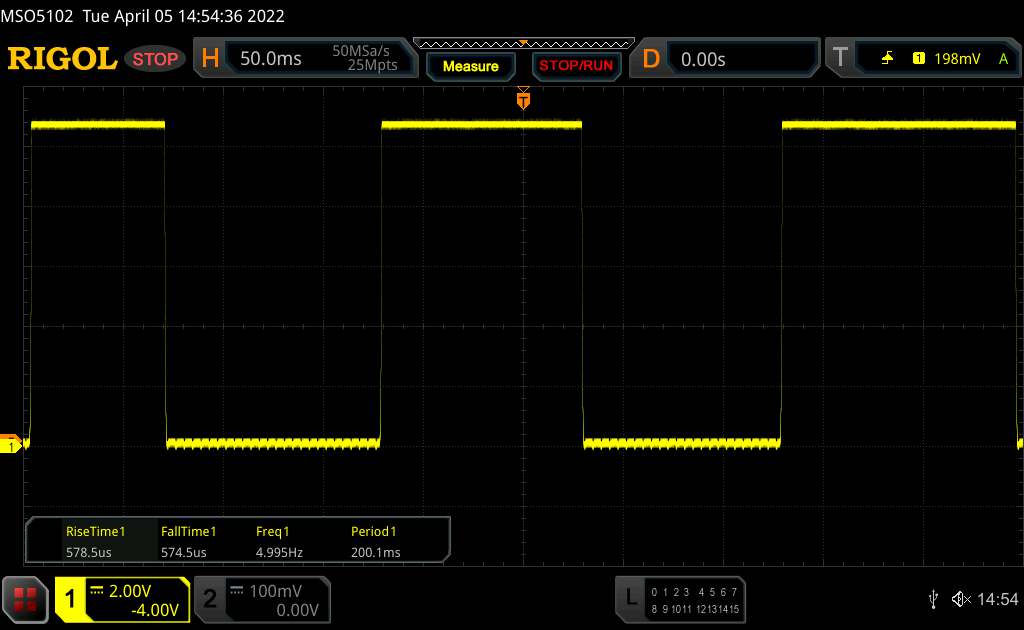1024x630 pixels.
Task: Open the trigger T icon
Action: click(x=840, y=57)
